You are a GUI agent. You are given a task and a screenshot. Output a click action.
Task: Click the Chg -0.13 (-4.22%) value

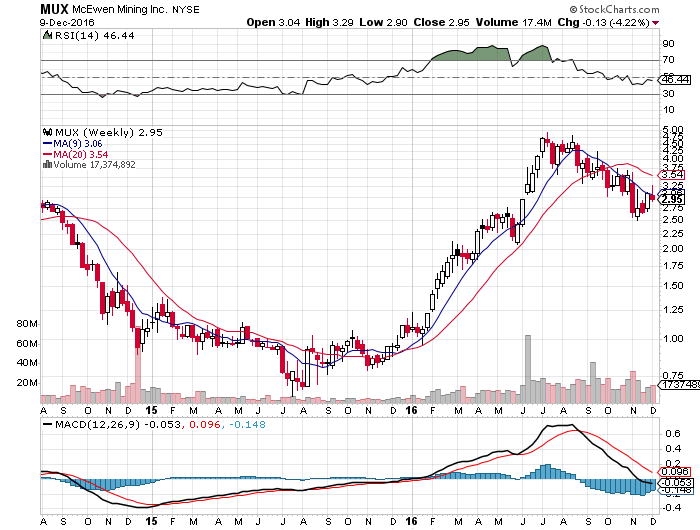click(x=603, y=22)
